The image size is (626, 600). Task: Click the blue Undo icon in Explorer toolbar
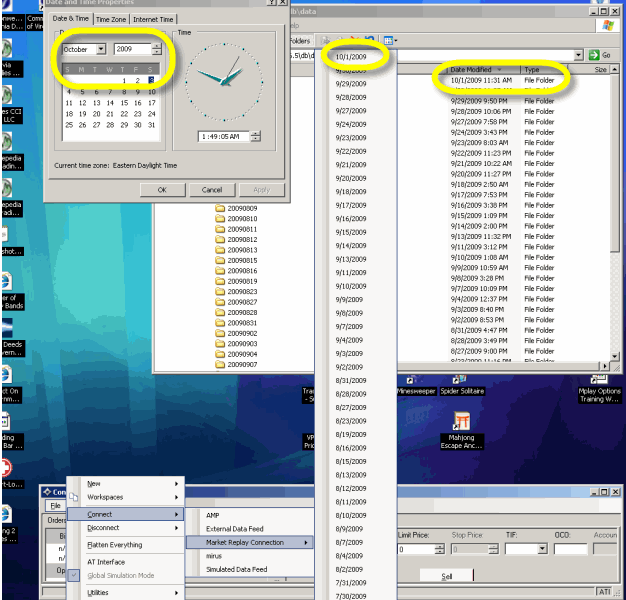coord(369,39)
